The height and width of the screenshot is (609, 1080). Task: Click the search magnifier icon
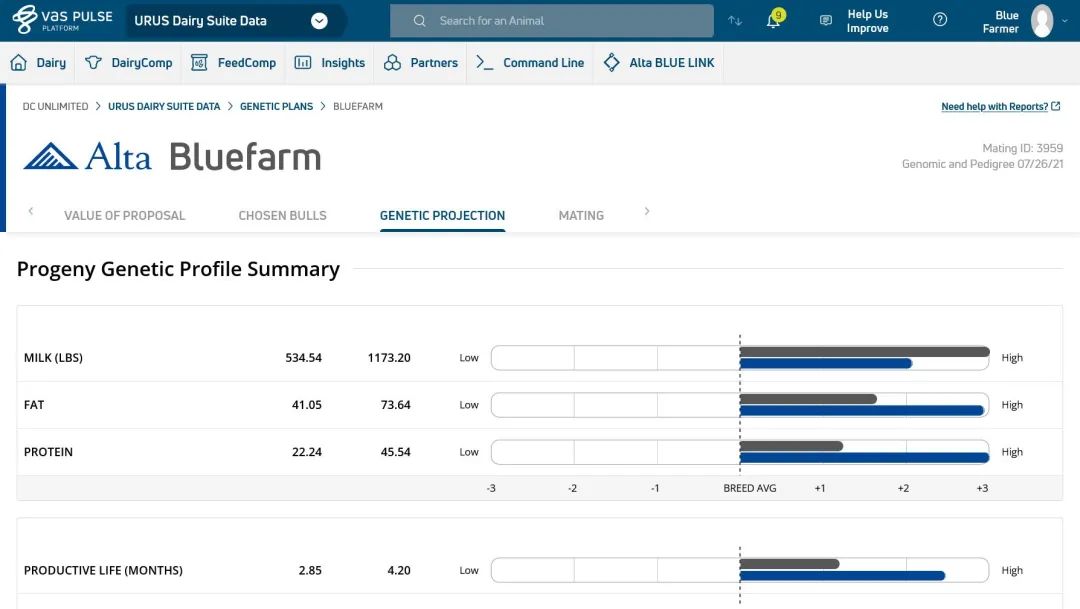click(x=419, y=21)
